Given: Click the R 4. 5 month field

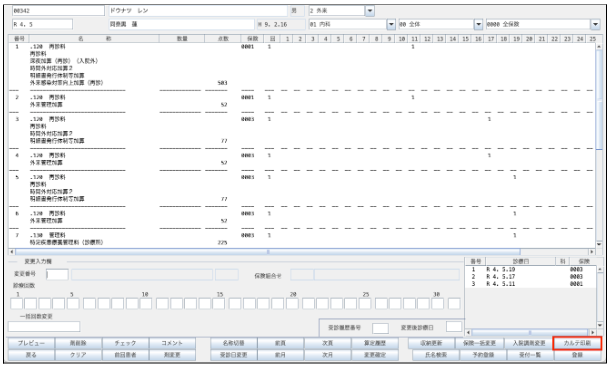Looking at the screenshot, I should (x=42, y=24).
